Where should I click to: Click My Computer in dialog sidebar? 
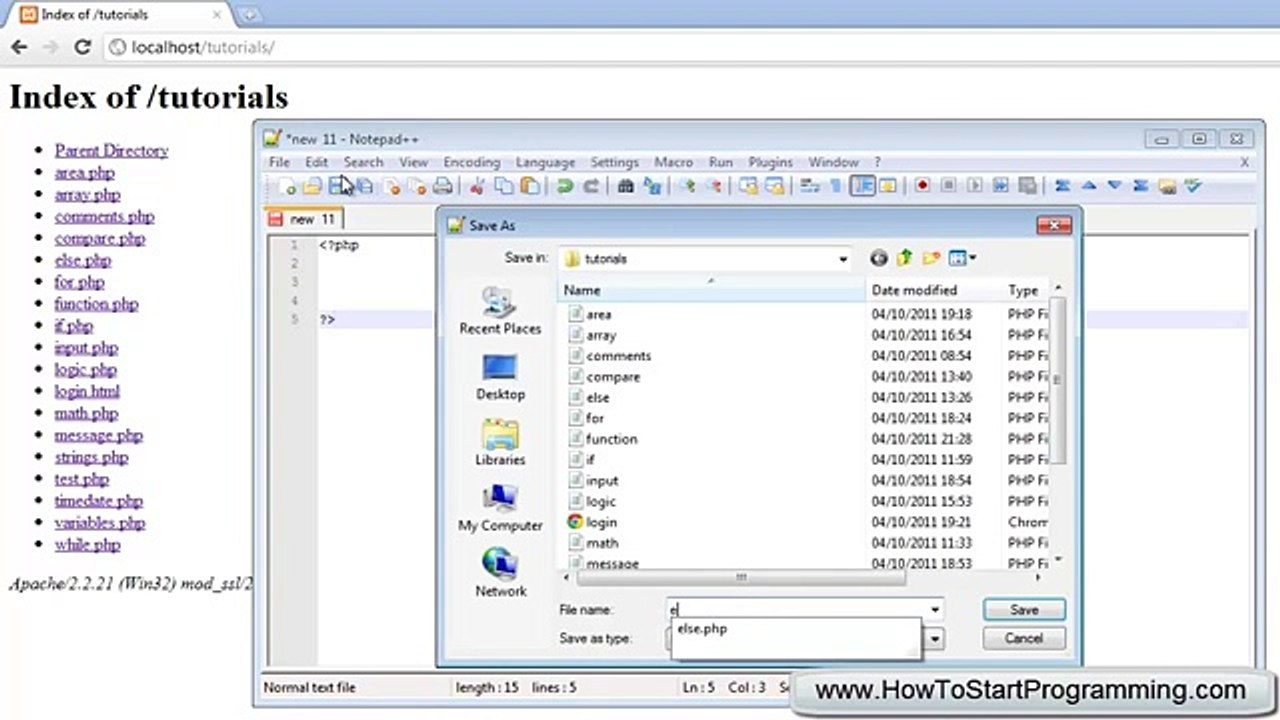500,508
